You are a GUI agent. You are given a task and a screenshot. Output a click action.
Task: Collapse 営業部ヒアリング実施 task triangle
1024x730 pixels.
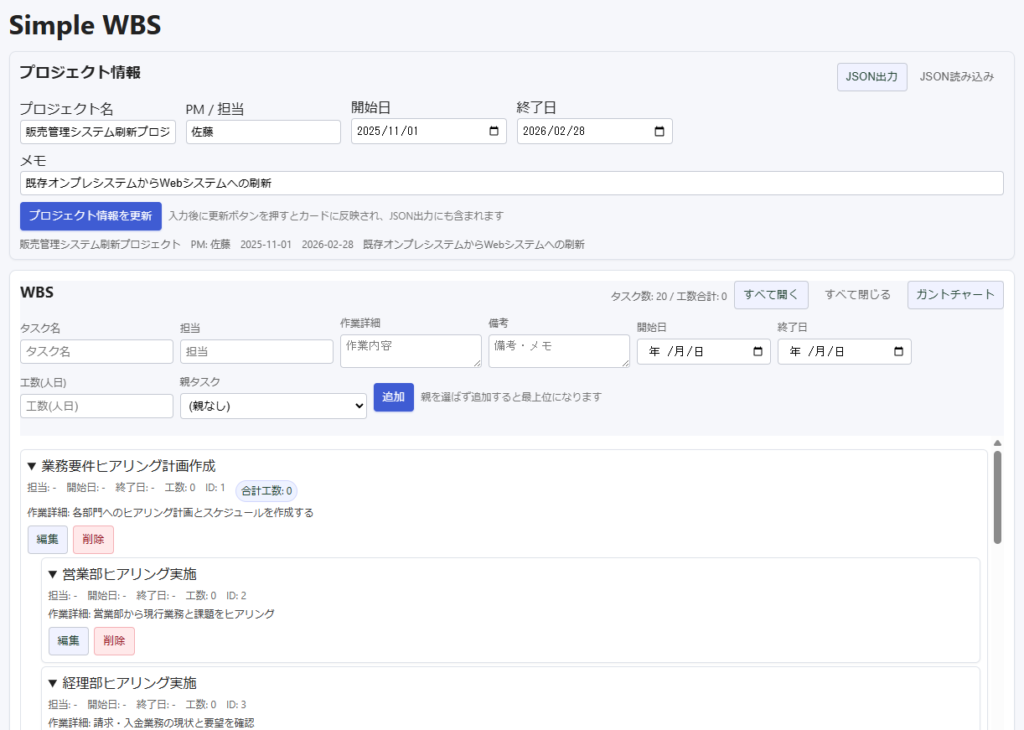tap(53, 574)
